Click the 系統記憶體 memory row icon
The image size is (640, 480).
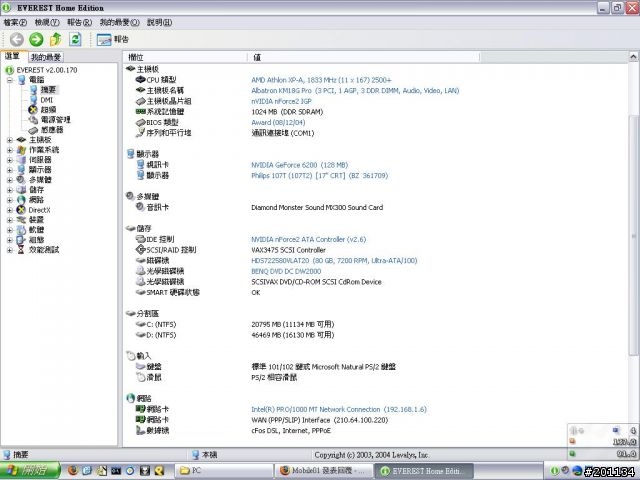[x=140, y=111]
